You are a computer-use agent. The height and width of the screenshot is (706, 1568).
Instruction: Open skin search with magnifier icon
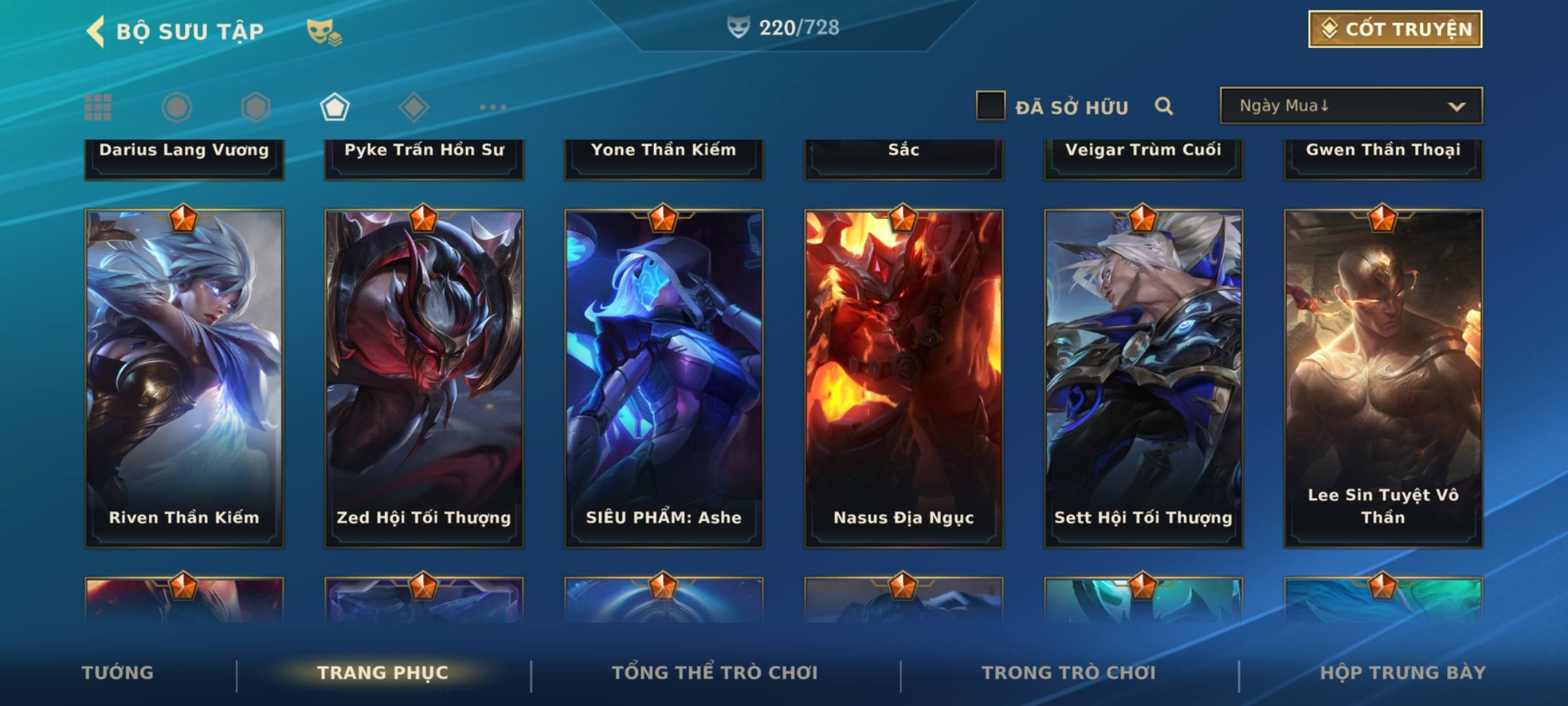(x=1164, y=106)
